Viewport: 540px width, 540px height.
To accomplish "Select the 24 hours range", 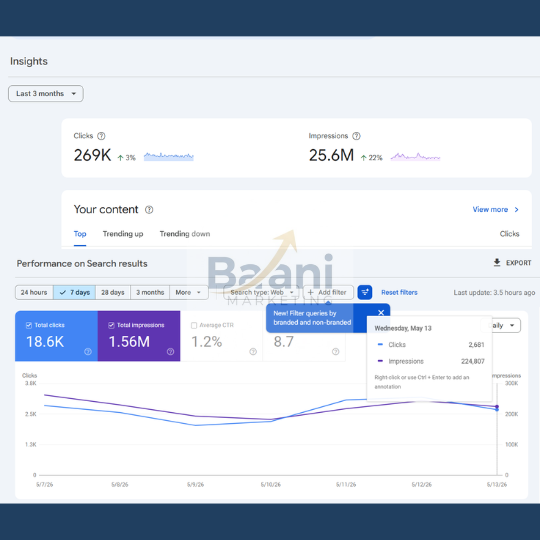I will pos(34,292).
